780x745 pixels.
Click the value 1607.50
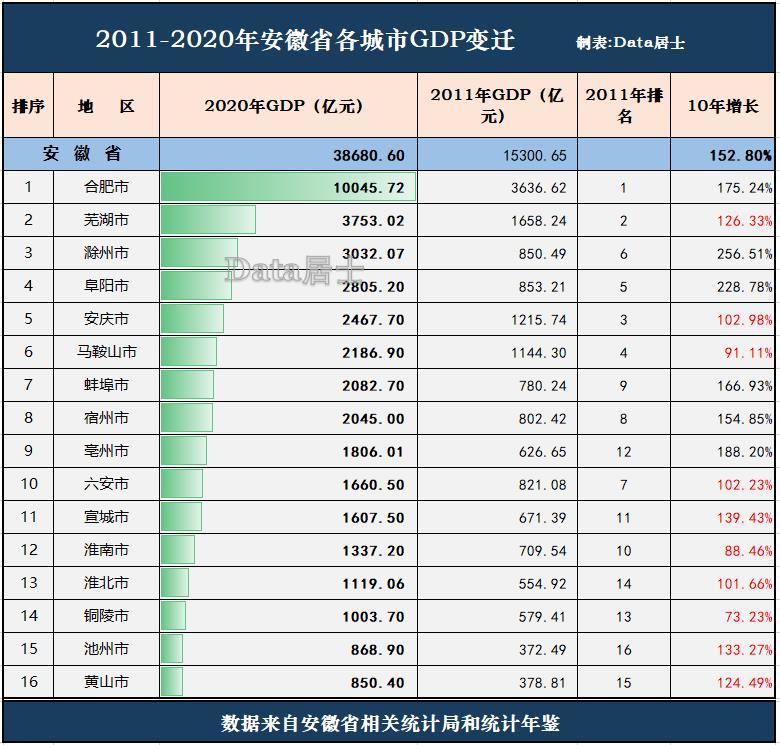[x=373, y=518]
